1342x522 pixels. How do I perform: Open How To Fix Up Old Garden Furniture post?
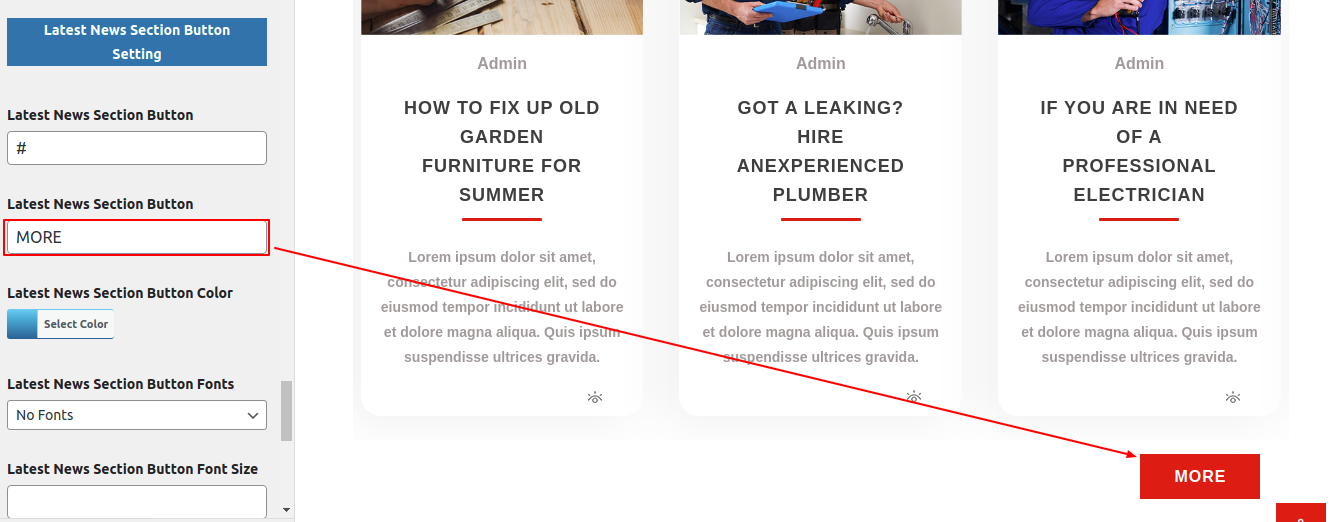click(x=502, y=151)
